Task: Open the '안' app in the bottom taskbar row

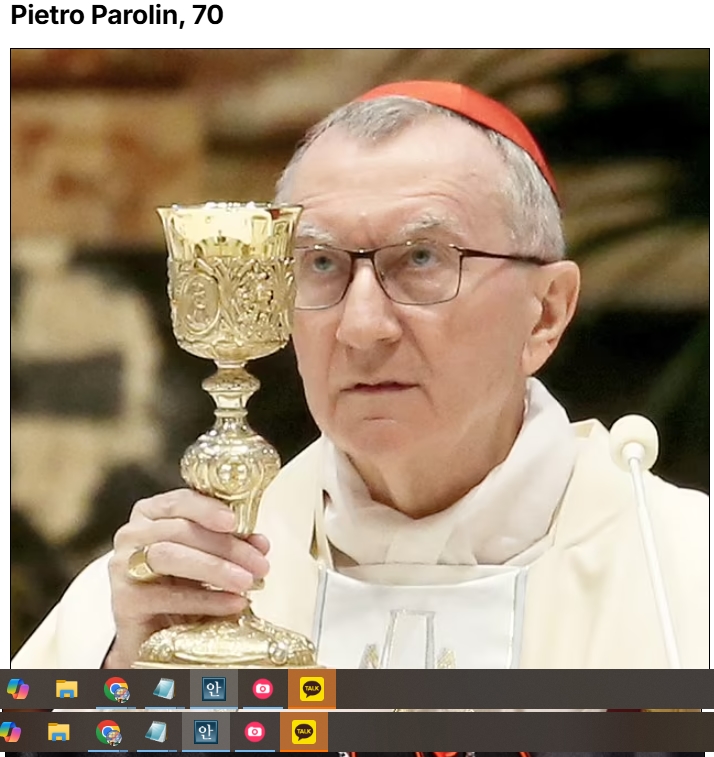Action: click(x=206, y=732)
